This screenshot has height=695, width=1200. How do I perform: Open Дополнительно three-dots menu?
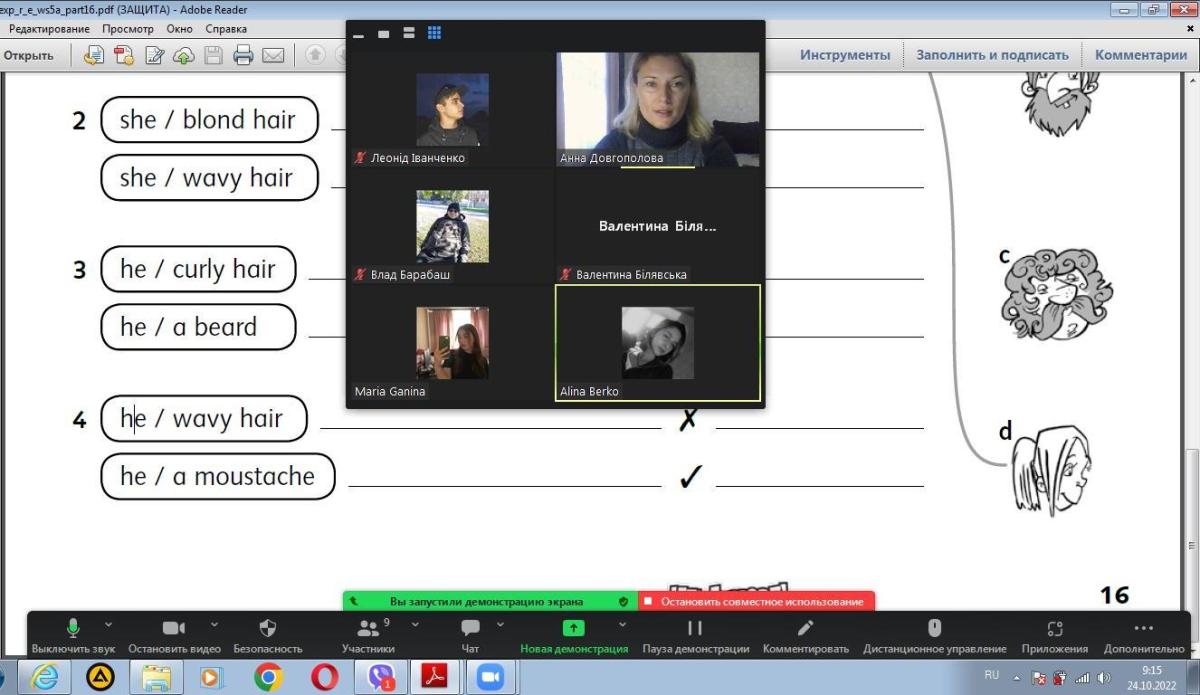coord(1144,636)
